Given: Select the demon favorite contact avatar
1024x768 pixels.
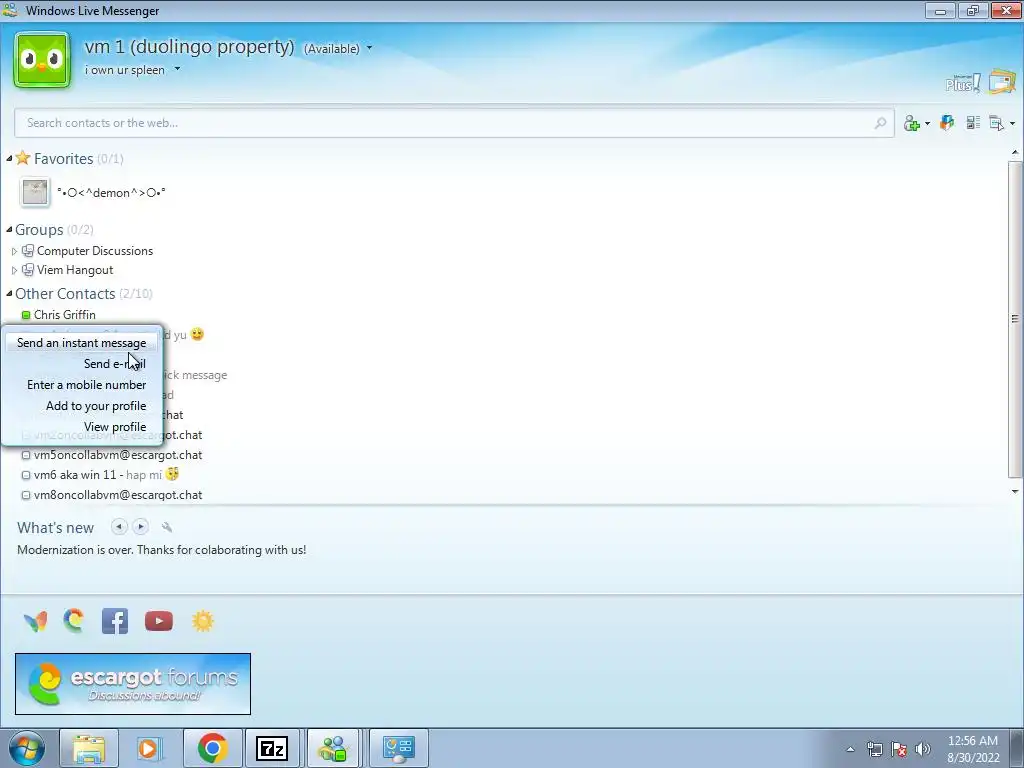Looking at the screenshot, I should 35,193.
